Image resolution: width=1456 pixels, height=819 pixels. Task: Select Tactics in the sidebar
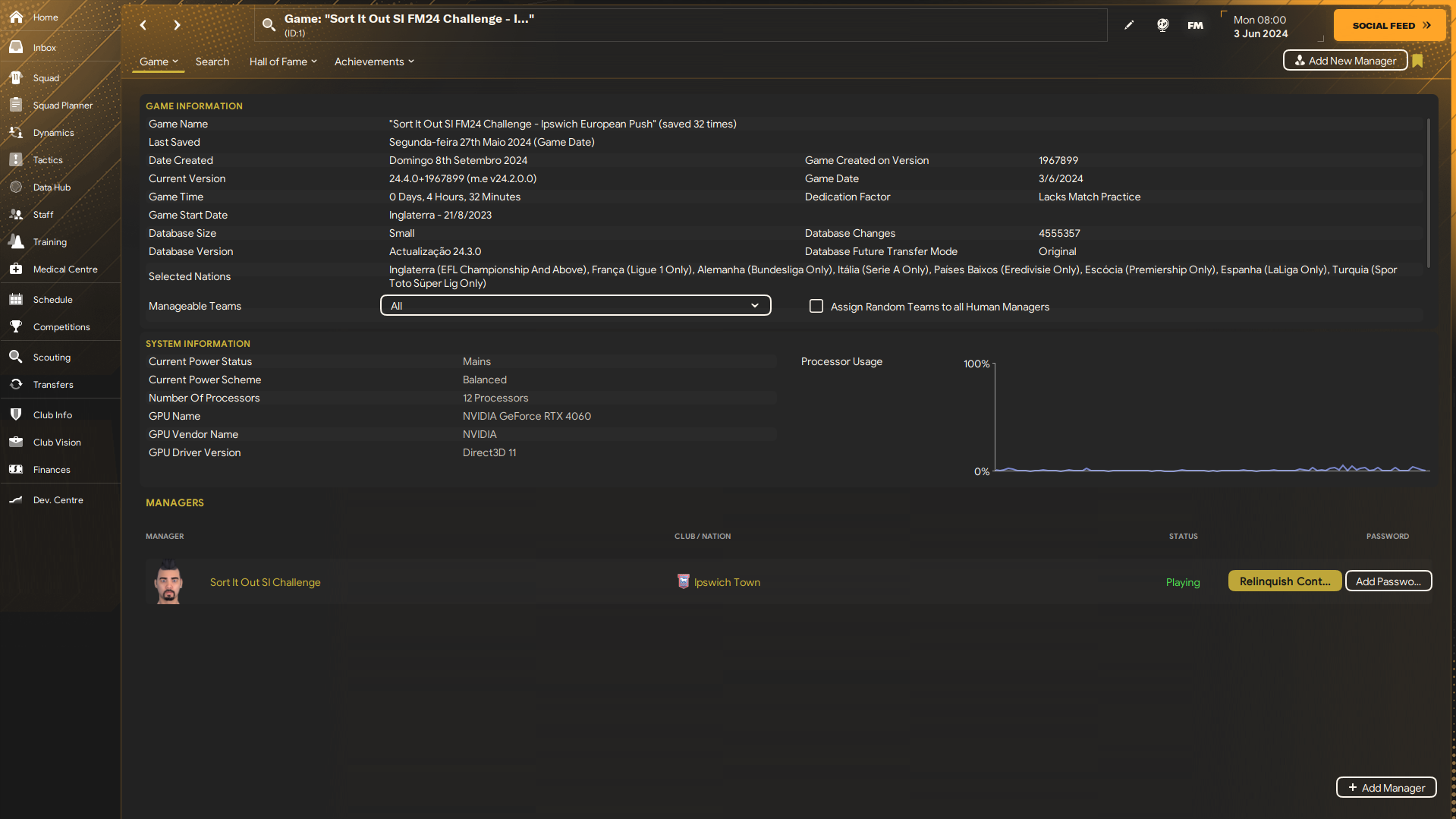tap(48, 160)
